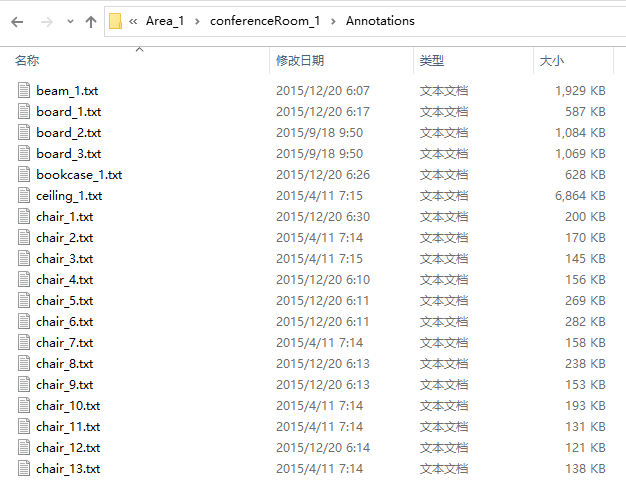The width and height of the screenshot is (626, 480).
Task: Click the chair_9.txt file icon
Action: (24, 385)
